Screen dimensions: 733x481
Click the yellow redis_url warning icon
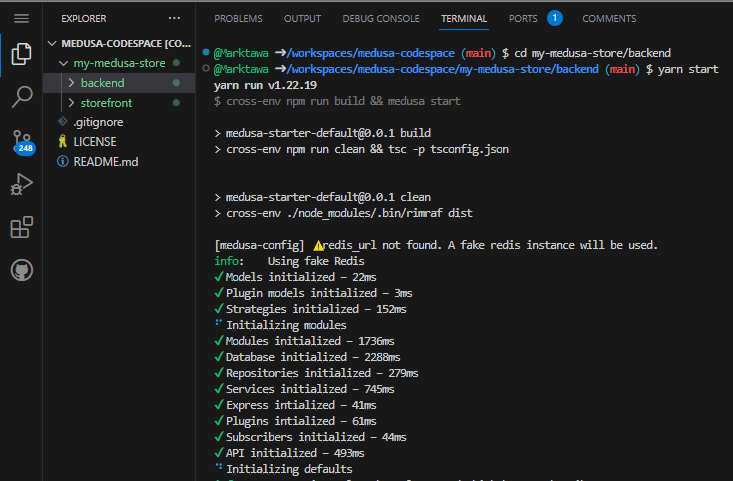click(318, 245)
